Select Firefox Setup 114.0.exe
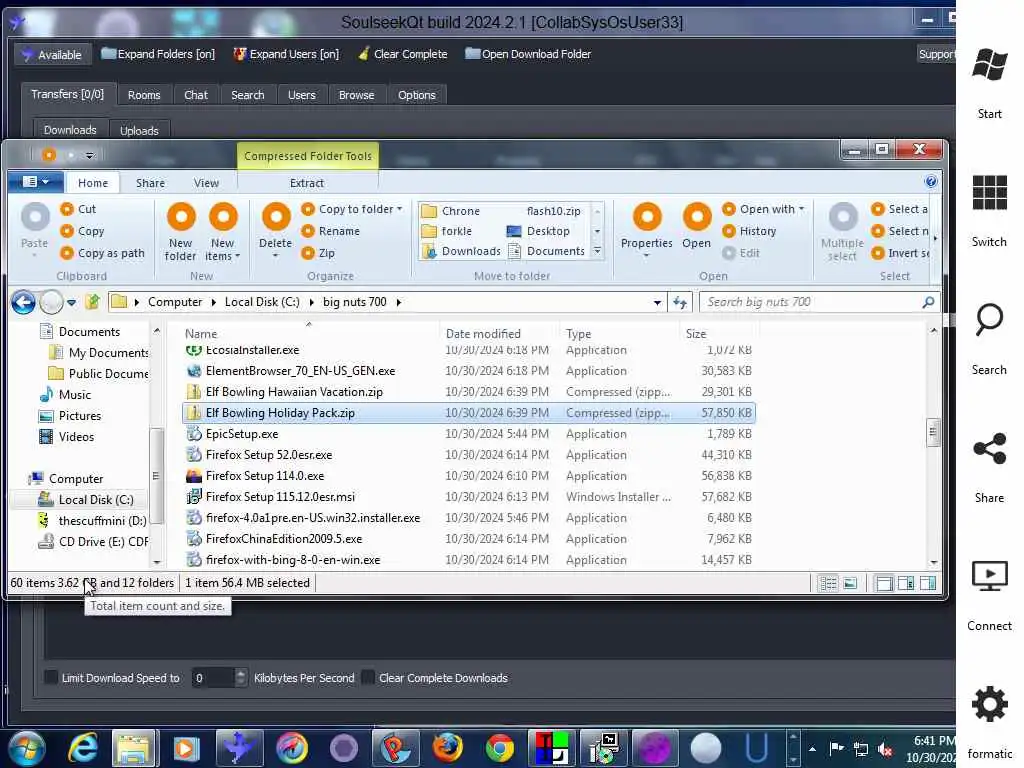 [469, 475]
